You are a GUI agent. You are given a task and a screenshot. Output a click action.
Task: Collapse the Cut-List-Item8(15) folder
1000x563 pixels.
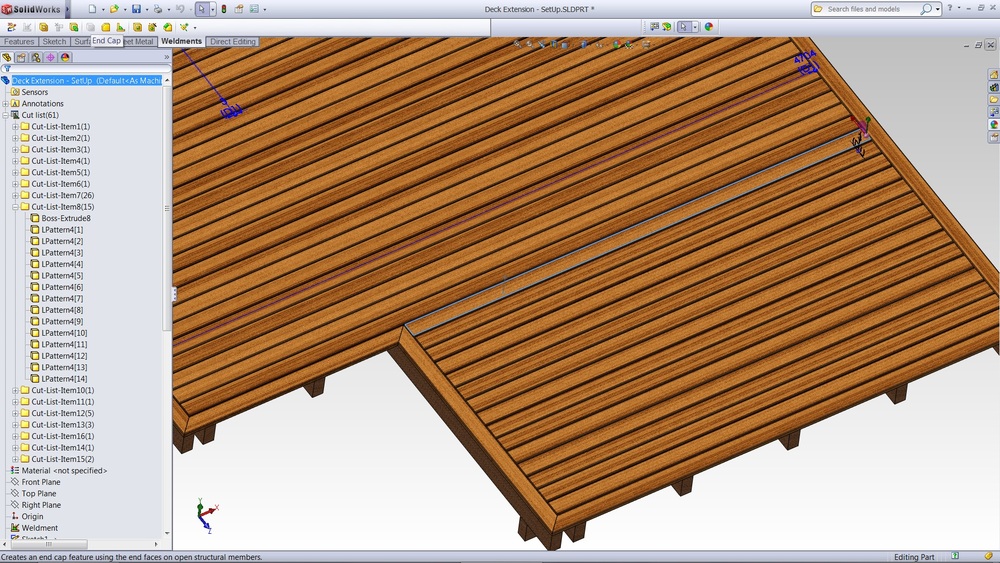point(16,207)
